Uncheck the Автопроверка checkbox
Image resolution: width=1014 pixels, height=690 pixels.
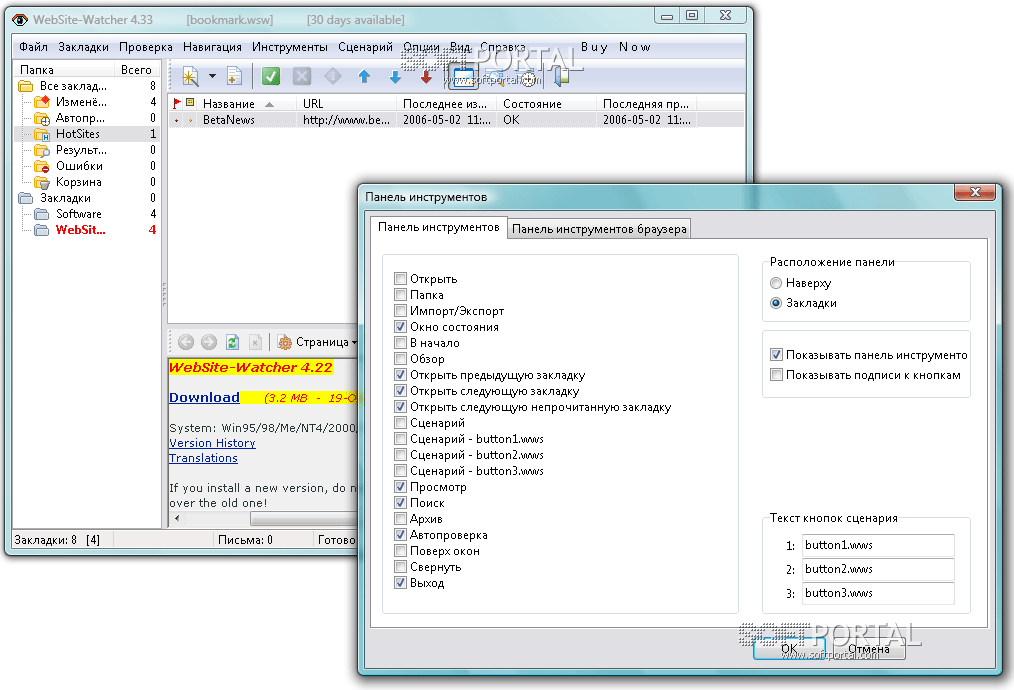[400, 535]
